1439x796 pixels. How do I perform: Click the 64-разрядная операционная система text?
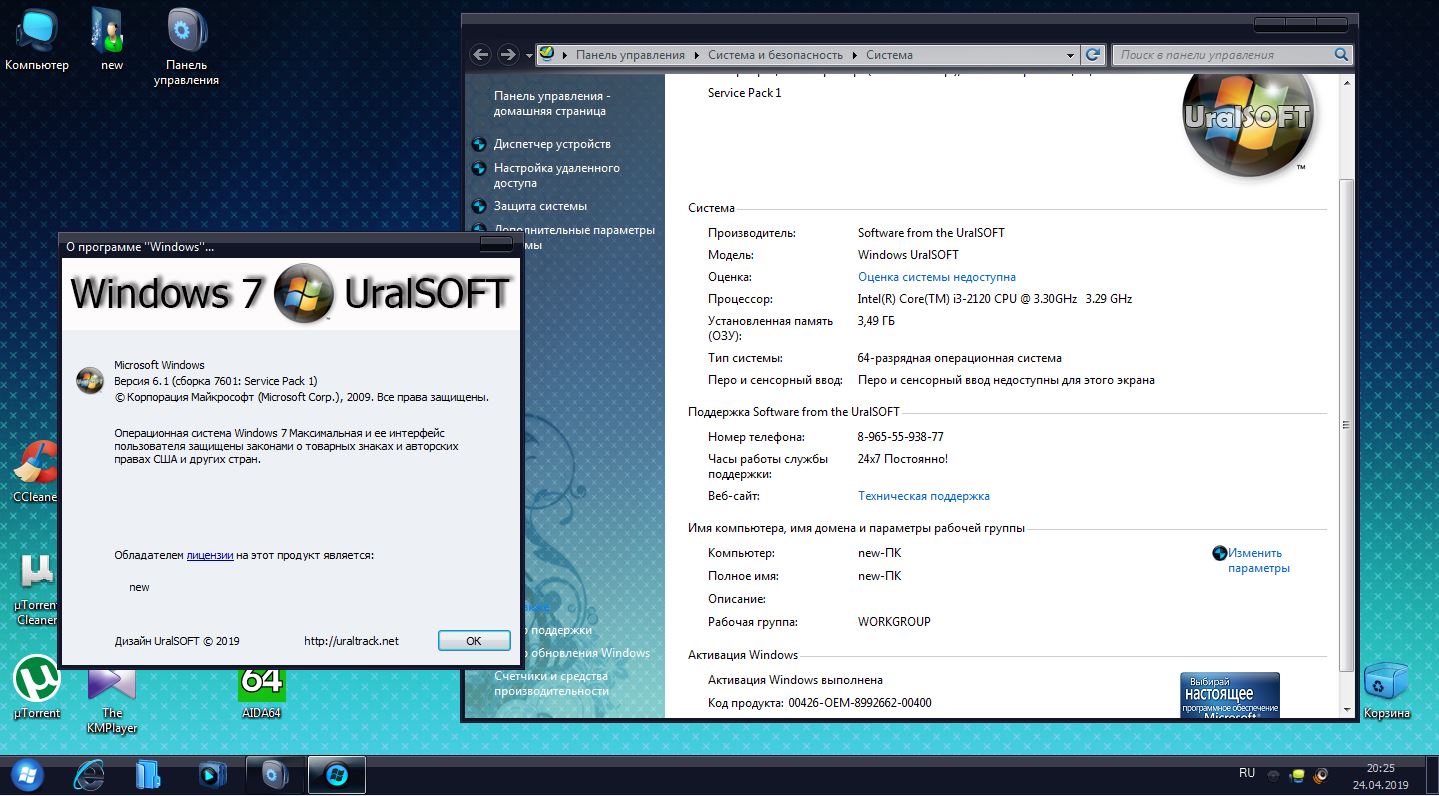click(x=960, y=358)
